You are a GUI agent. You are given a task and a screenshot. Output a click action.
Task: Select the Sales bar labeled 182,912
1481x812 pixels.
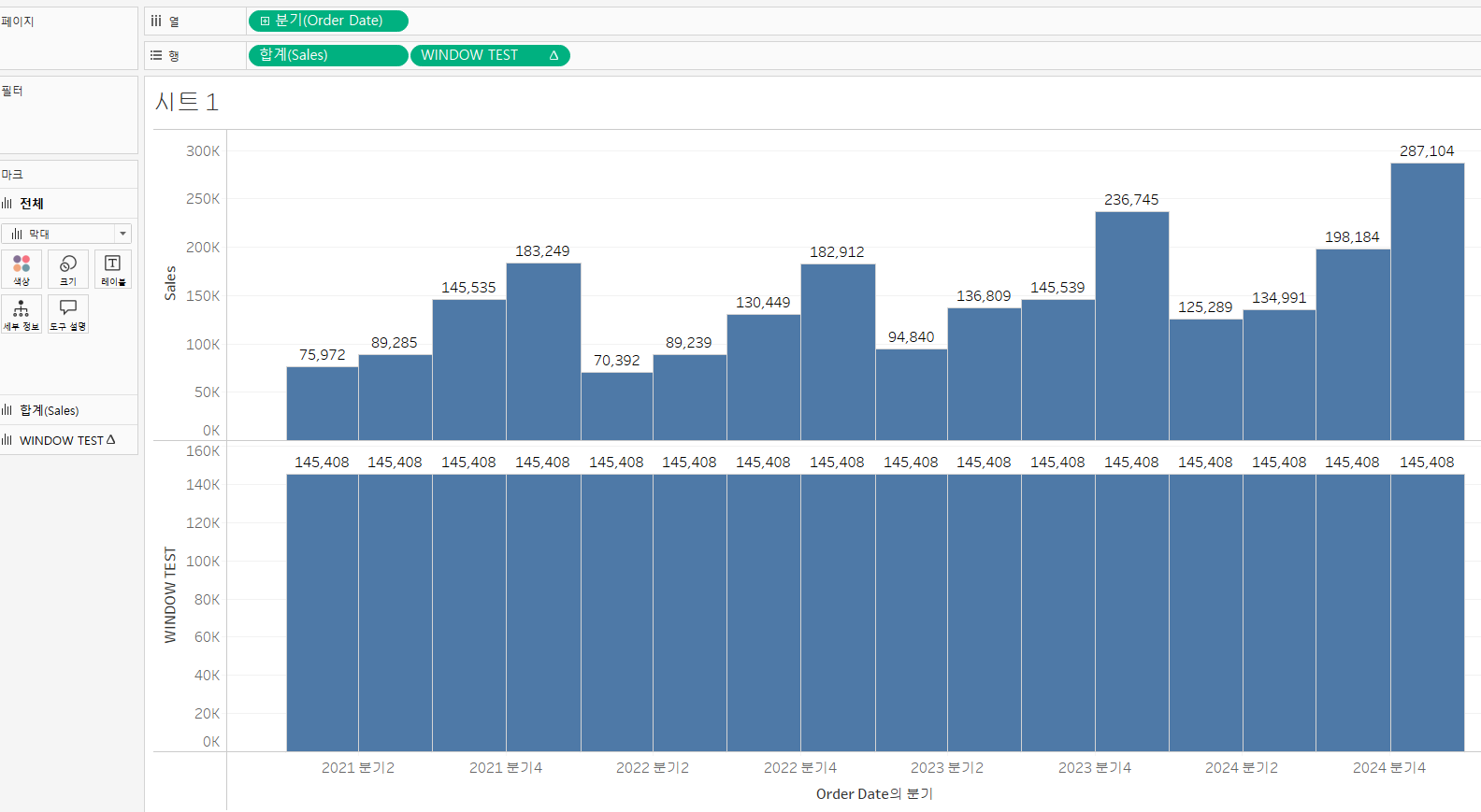pyautogui.click(x=838, y=352)
